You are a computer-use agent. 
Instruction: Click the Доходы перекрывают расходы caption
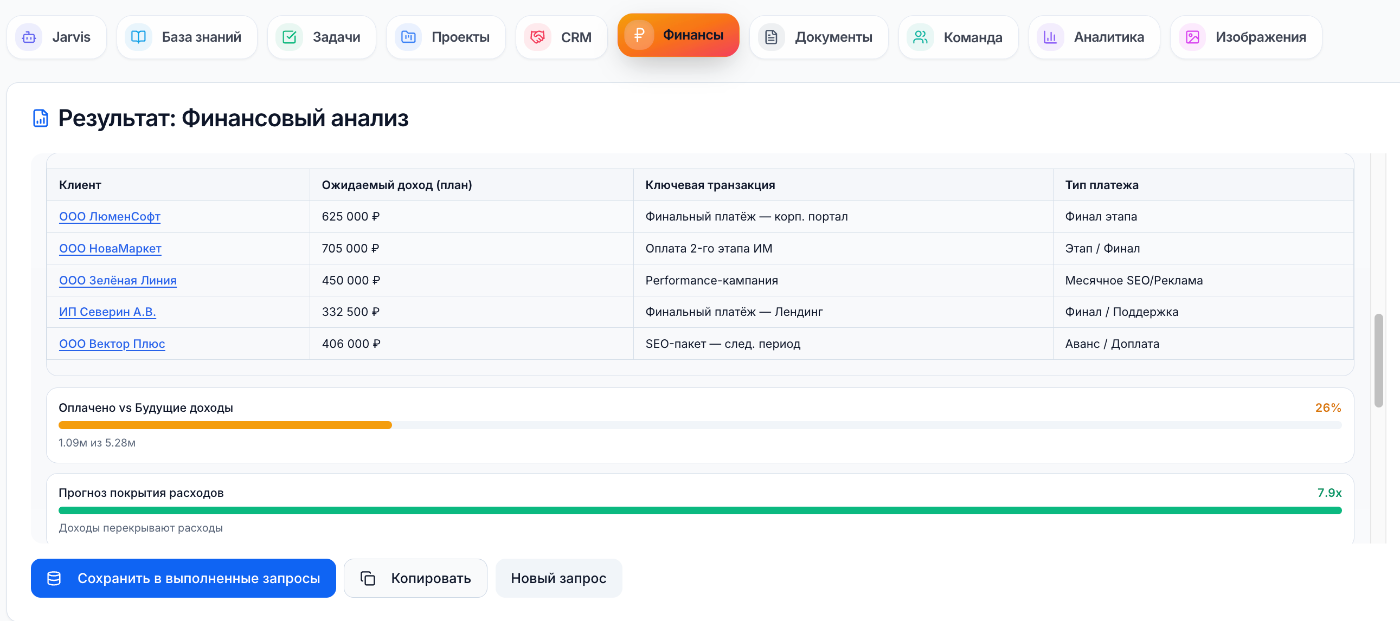point(141,528)
